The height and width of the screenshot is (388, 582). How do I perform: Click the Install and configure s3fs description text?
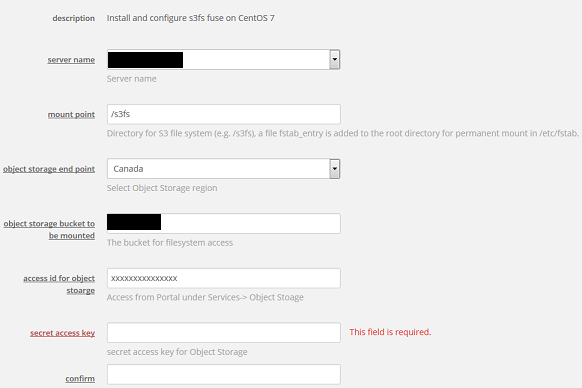(190, 18)
